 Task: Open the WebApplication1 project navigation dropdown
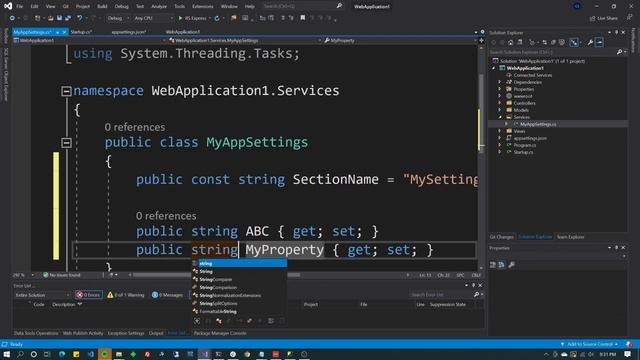click(89, 40)
